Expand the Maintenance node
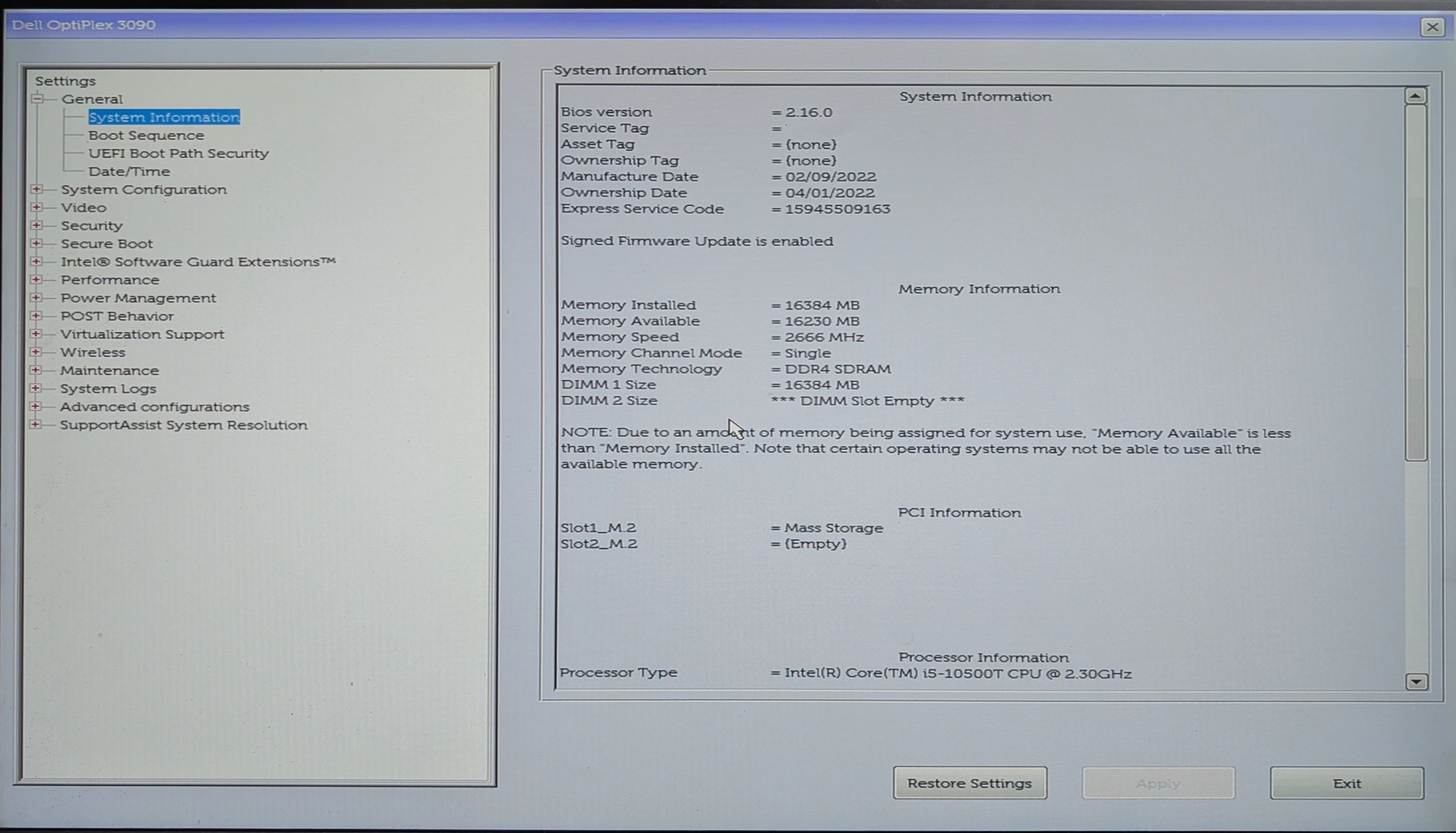This screenshot has height=833, width=1456. (x=36, y=370)
